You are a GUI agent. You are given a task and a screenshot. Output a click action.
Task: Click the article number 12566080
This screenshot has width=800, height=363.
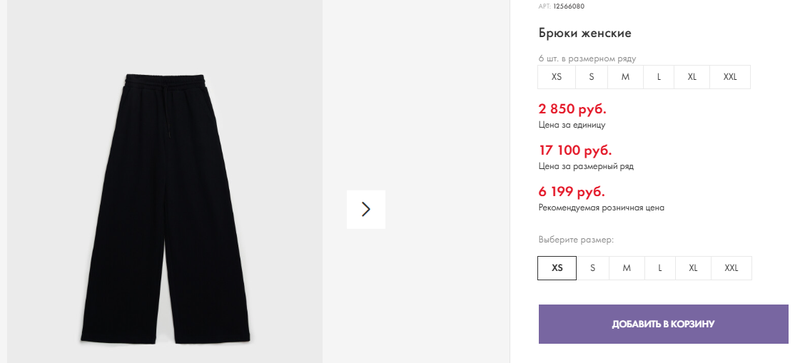pyautogui.click(x=569, y=7)
